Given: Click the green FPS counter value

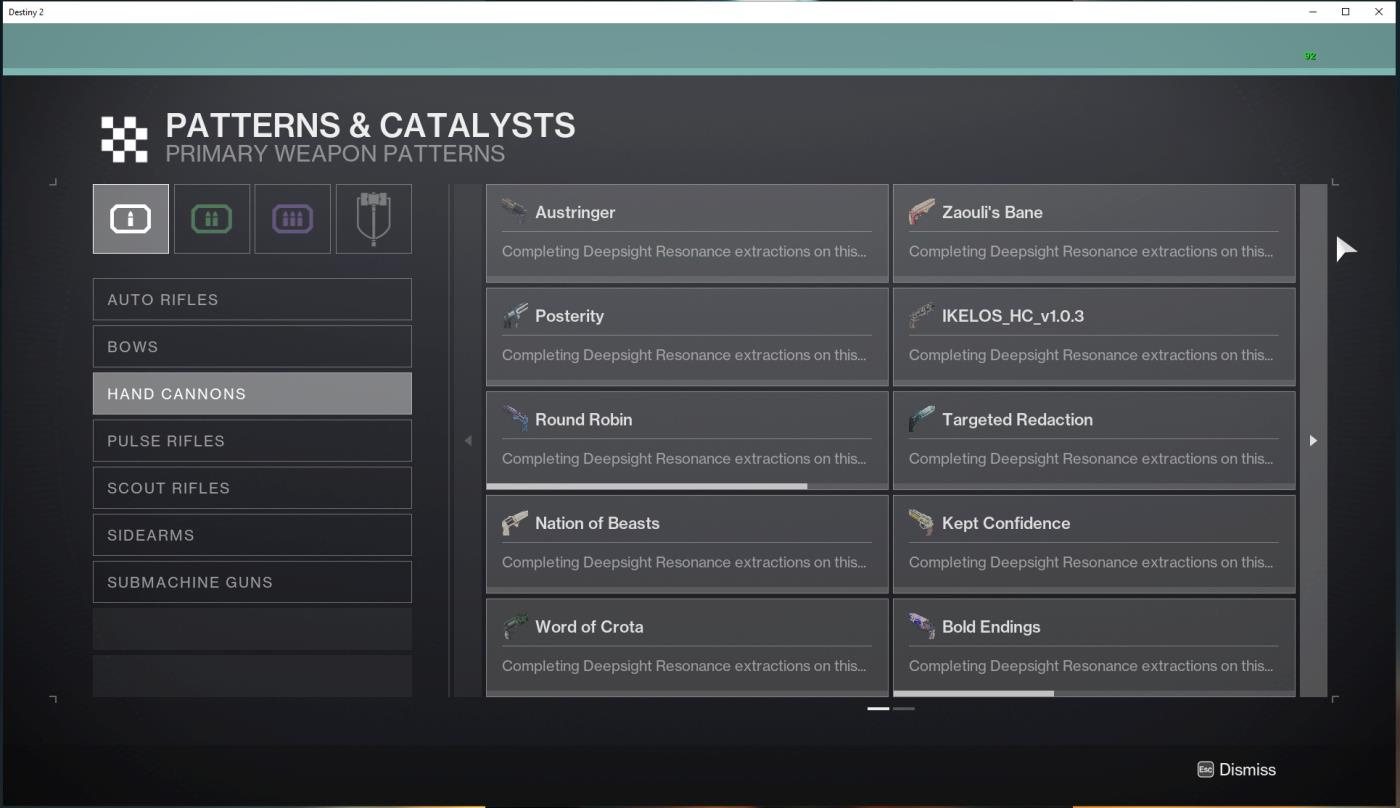Looking at the screenshot, I should click(x=1310, y=56).
